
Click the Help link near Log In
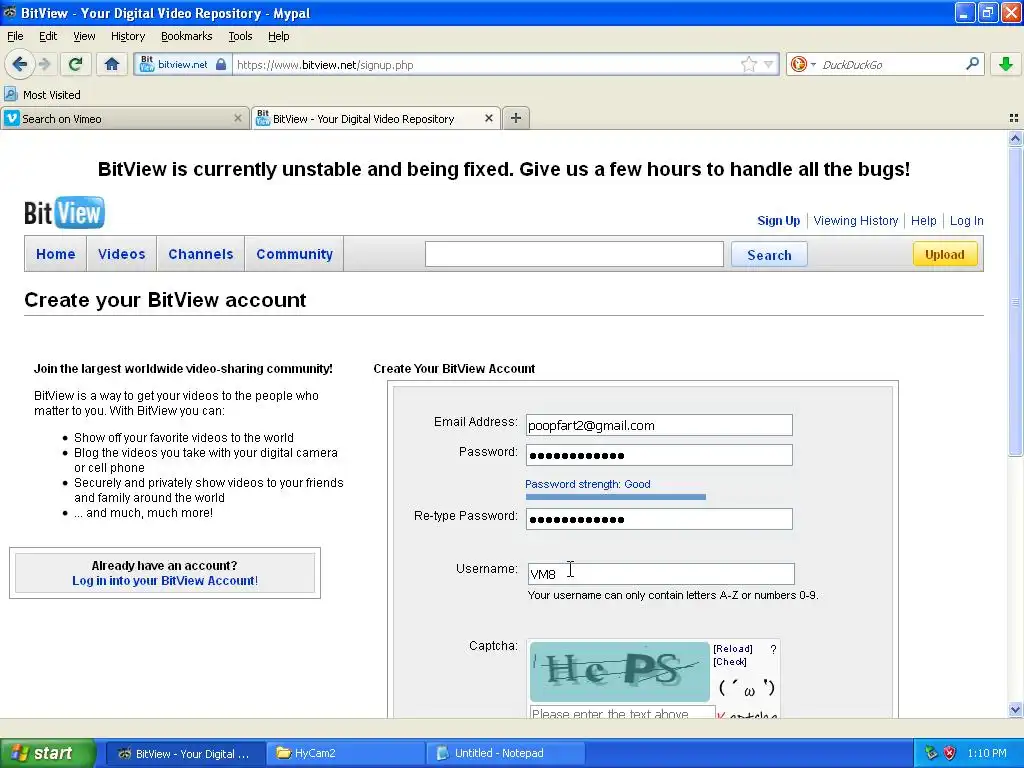pos(923,221)
